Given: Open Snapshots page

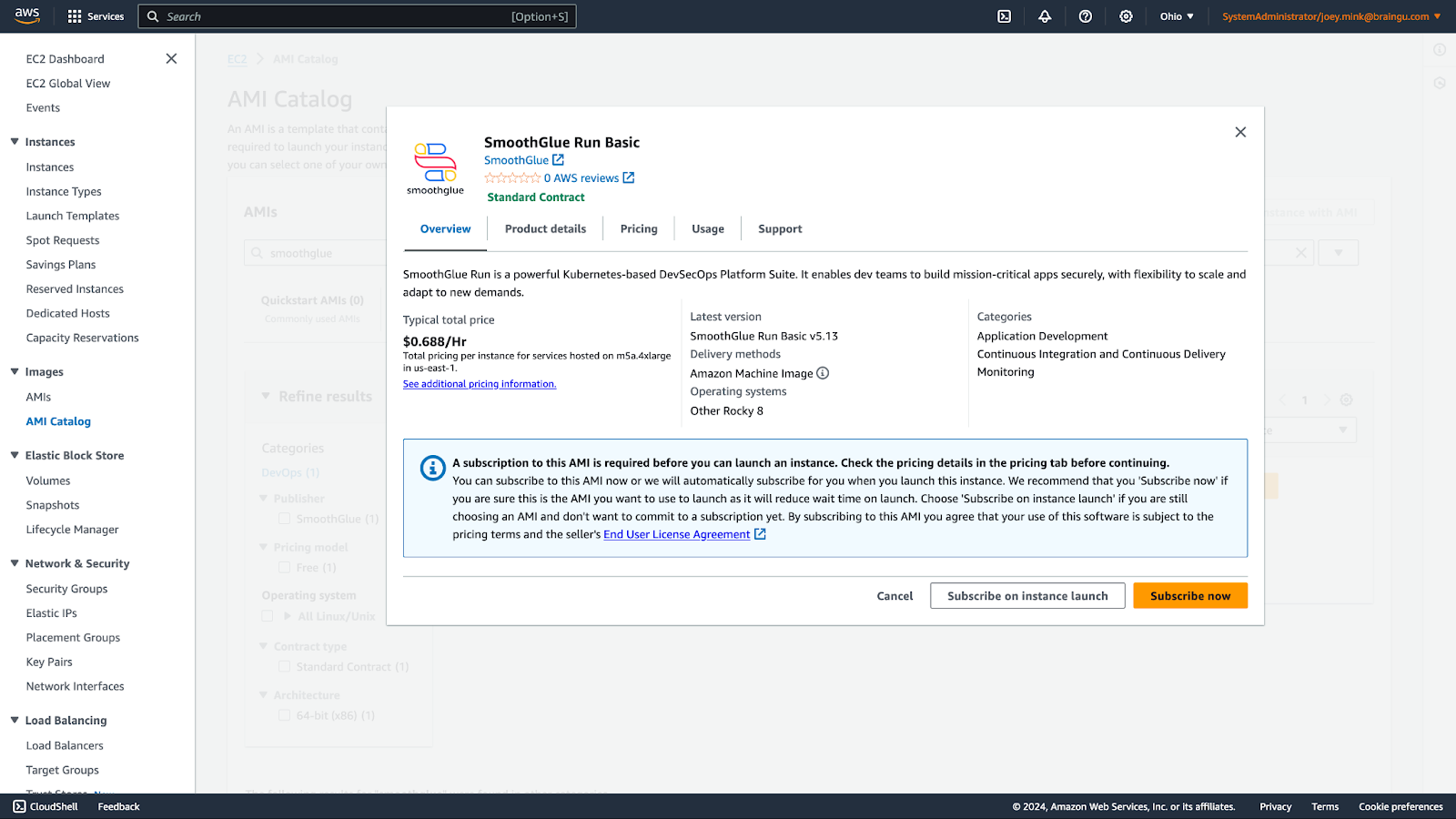Looking at the screenshot, I should [53, 506].
